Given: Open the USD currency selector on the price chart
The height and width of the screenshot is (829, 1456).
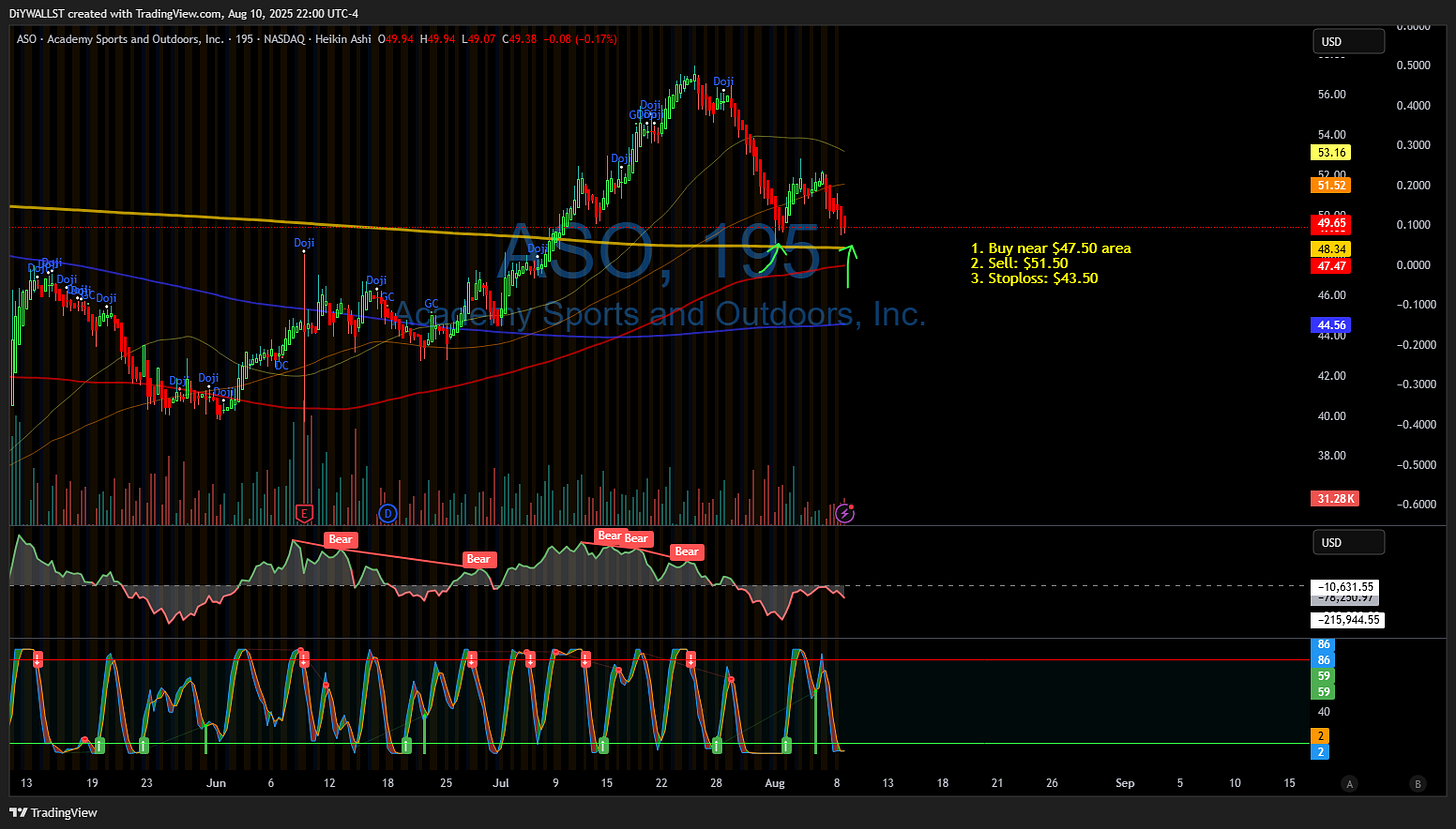Looking at the screenshot, I should coord(1348,42).
